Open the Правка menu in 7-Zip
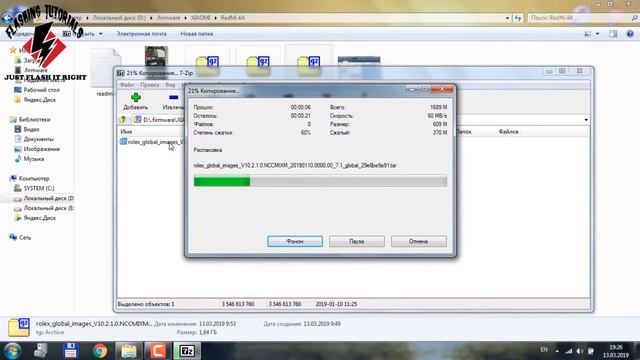This screenshot has width=640, height=360. [x=149, y=85]
